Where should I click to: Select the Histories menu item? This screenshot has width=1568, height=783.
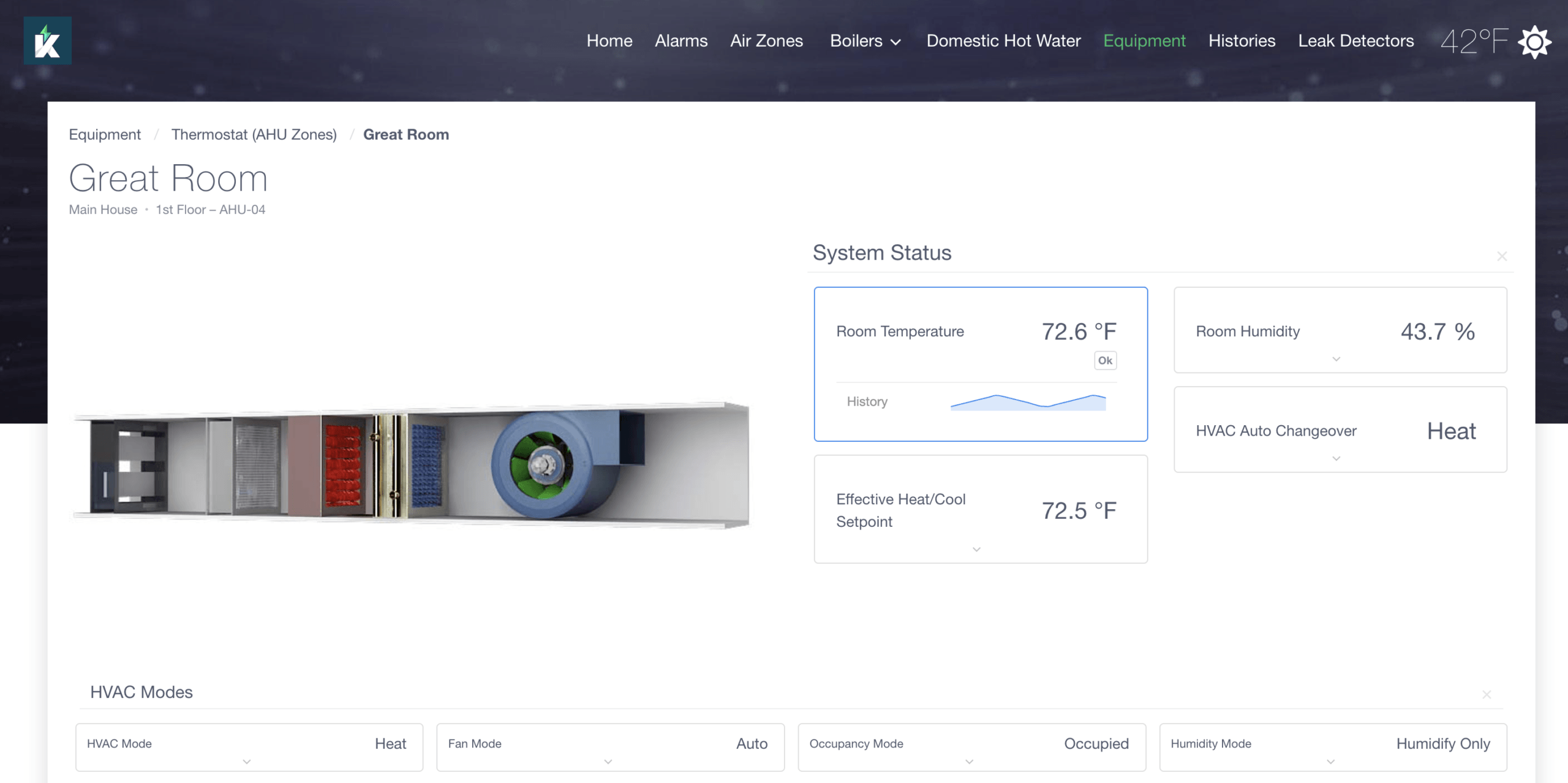(1241, 41)
